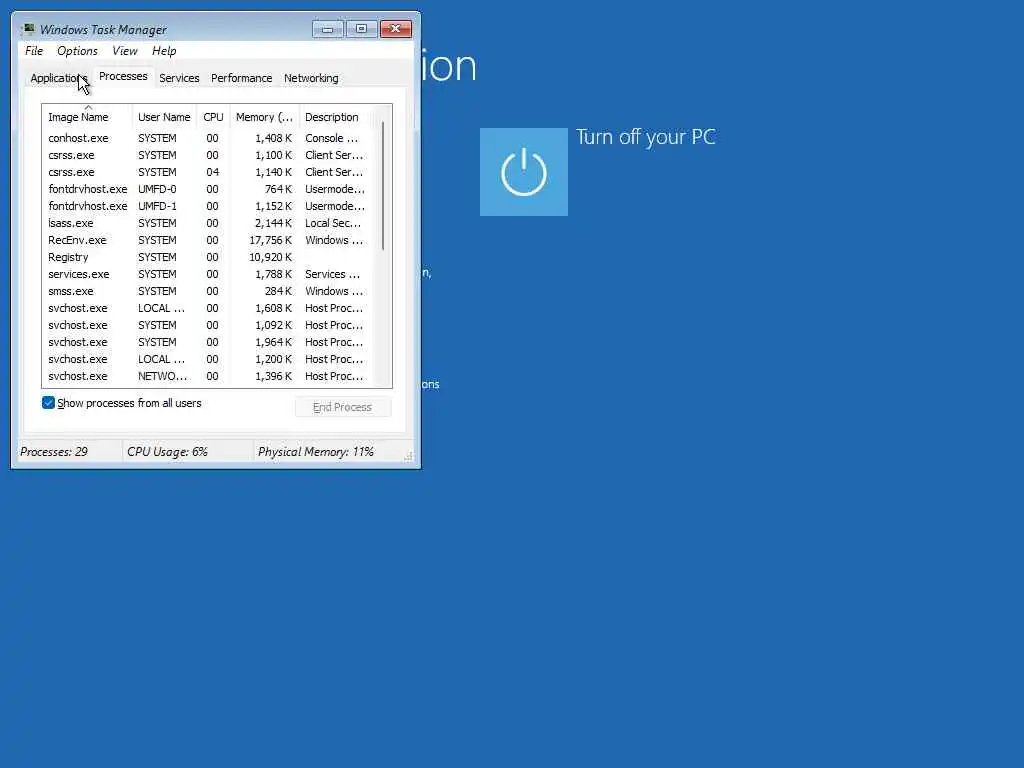Image resolution: width=1024 pixels, height=768 pixels.
Task: Click the Turn off your PC power icon
Action: tap(524, 172)
